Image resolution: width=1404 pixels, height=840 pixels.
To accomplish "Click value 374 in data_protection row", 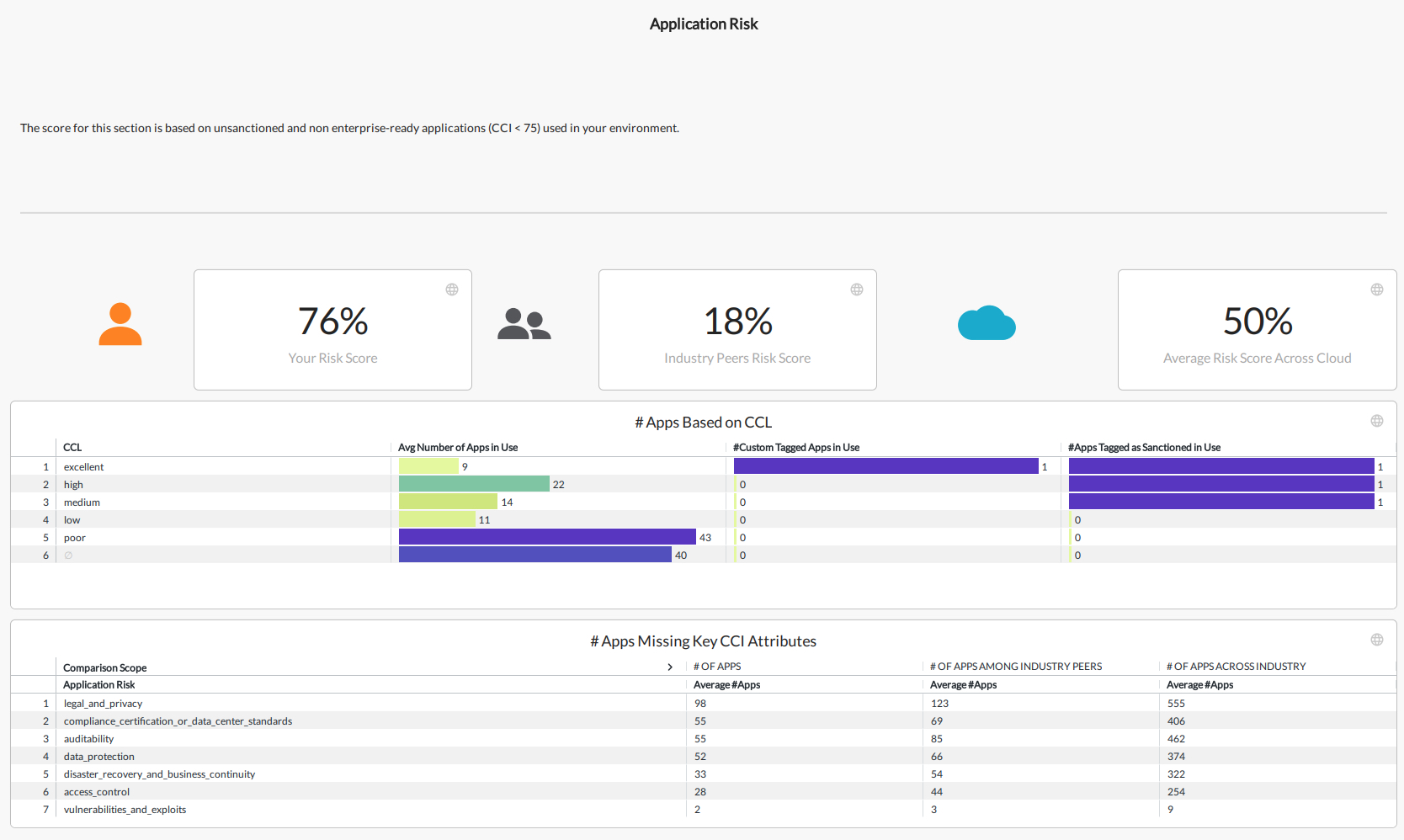I will pyautogui.click(x=1176, y=757).
